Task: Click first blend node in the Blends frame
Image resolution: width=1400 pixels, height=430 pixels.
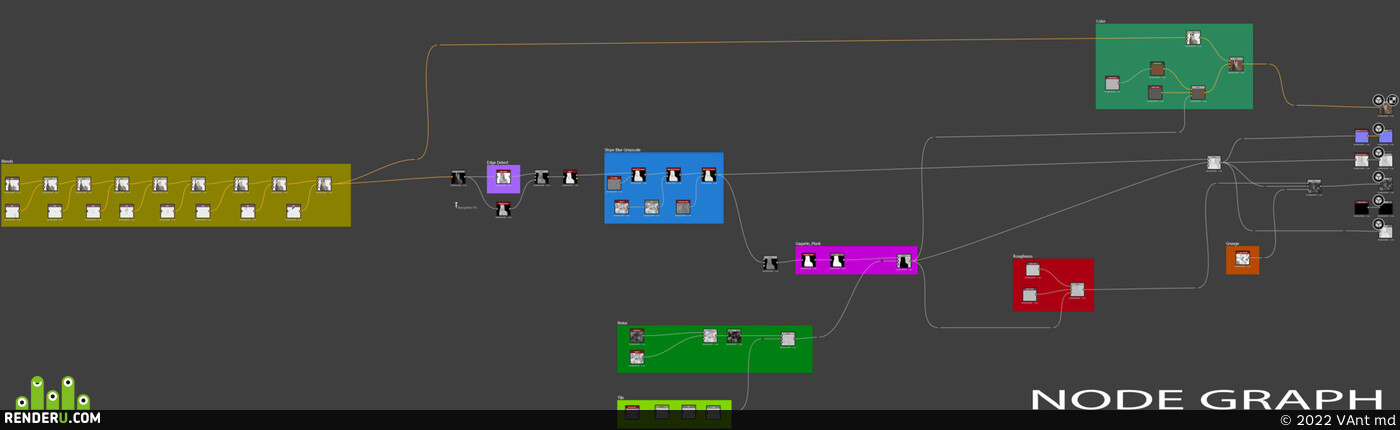Action: (x=12, y=184)
